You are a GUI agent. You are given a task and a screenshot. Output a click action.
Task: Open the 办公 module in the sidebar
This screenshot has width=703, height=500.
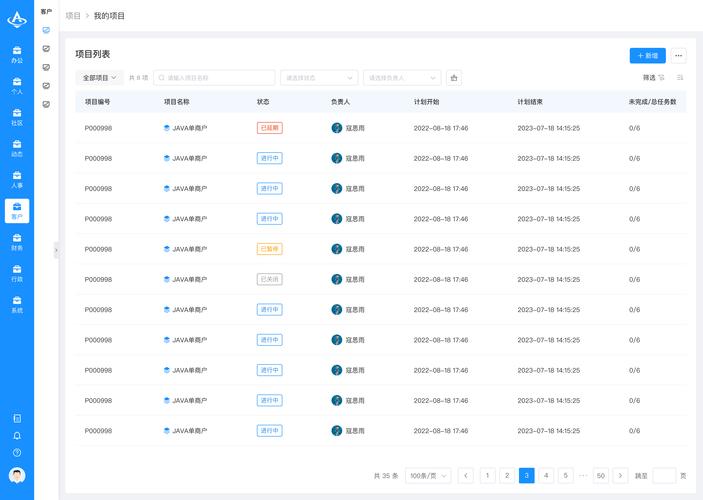tap(17, 54)
